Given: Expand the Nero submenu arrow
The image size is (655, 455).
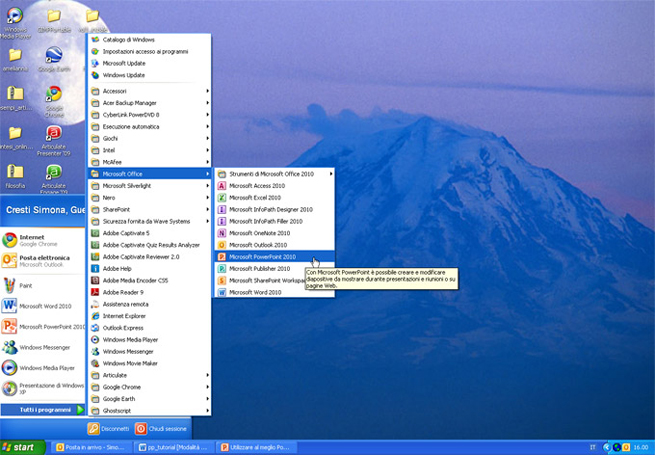Looking at the screenshot, I should [207, 198].
